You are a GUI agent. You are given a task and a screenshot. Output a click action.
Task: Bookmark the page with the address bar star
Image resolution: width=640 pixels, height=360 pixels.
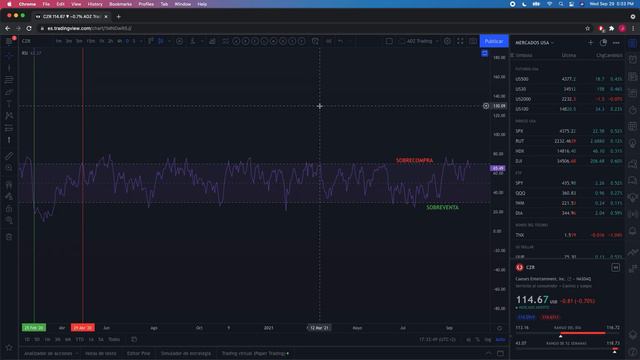tap(587, 28)
